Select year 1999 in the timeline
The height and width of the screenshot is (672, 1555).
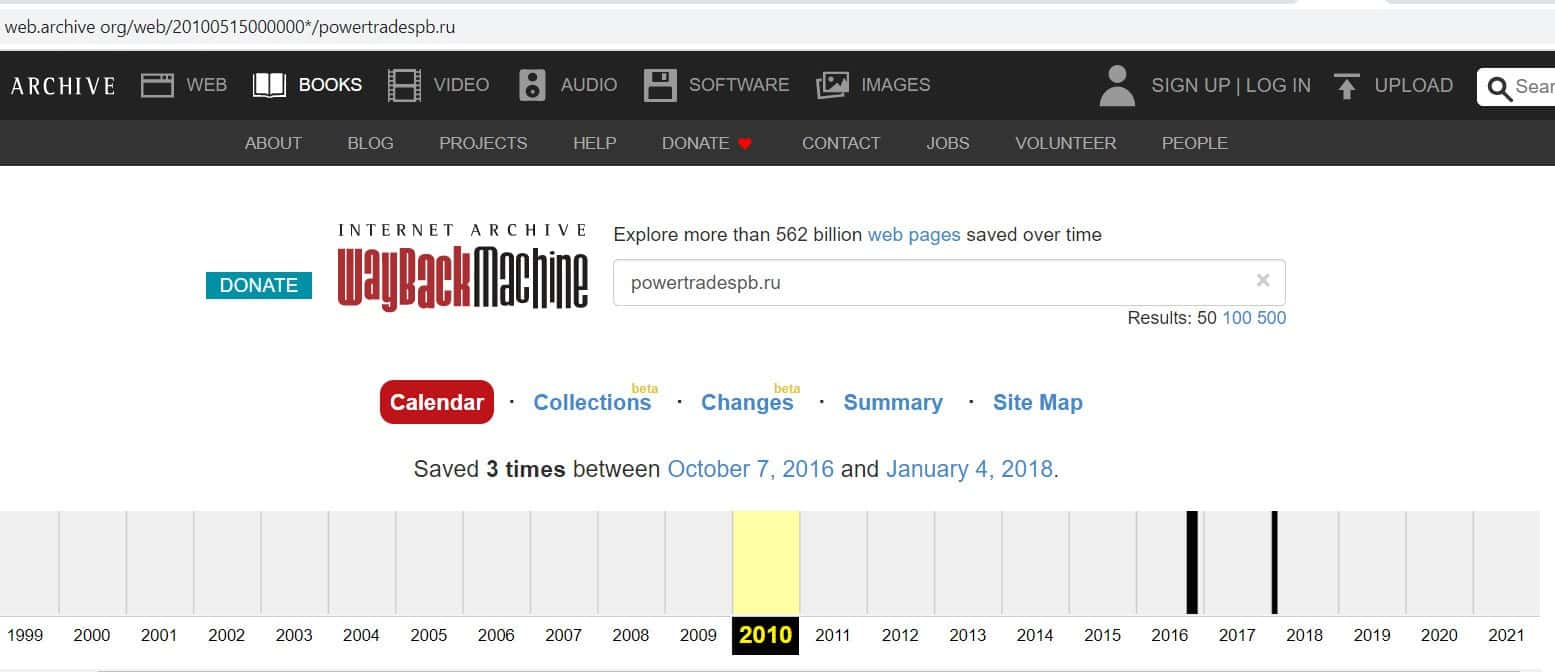click(25, 635)
